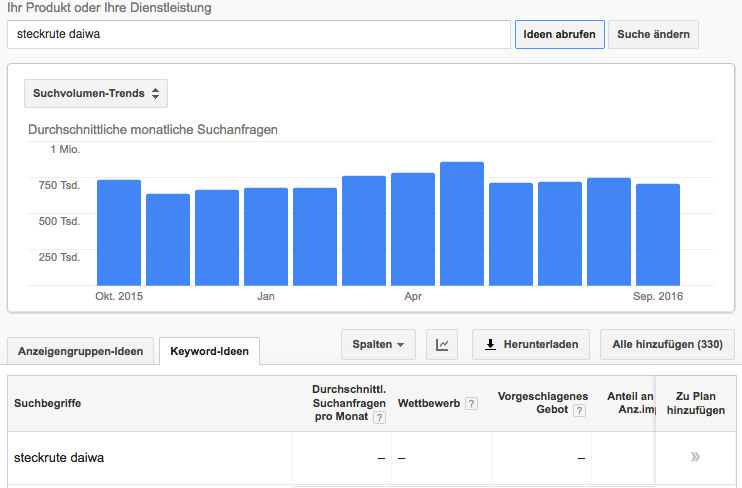Viewport: 742px width, 488px height.
Task: Click the last bar above Sep. 2016
Action: pos(658,234)
